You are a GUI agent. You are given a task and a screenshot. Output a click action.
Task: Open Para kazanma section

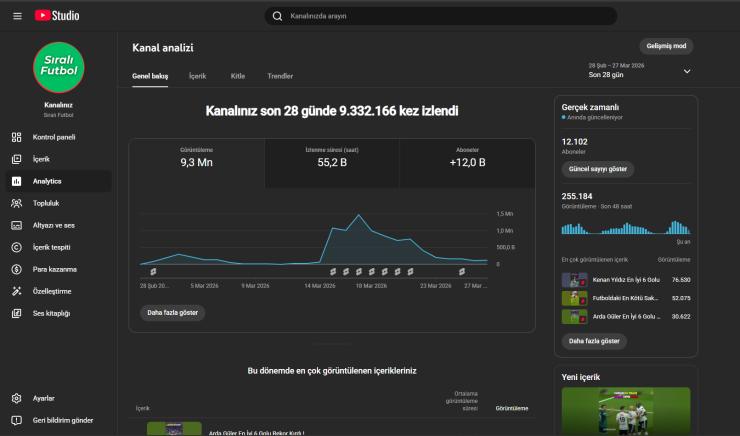[54, 269]
